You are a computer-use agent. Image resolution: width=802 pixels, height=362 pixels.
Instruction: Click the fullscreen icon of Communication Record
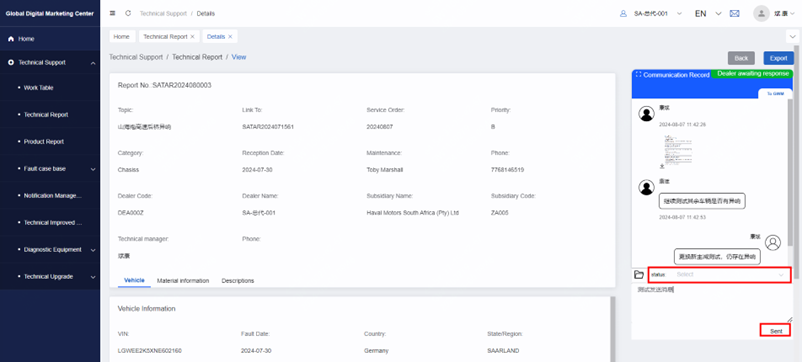click(x=638, y=75)
